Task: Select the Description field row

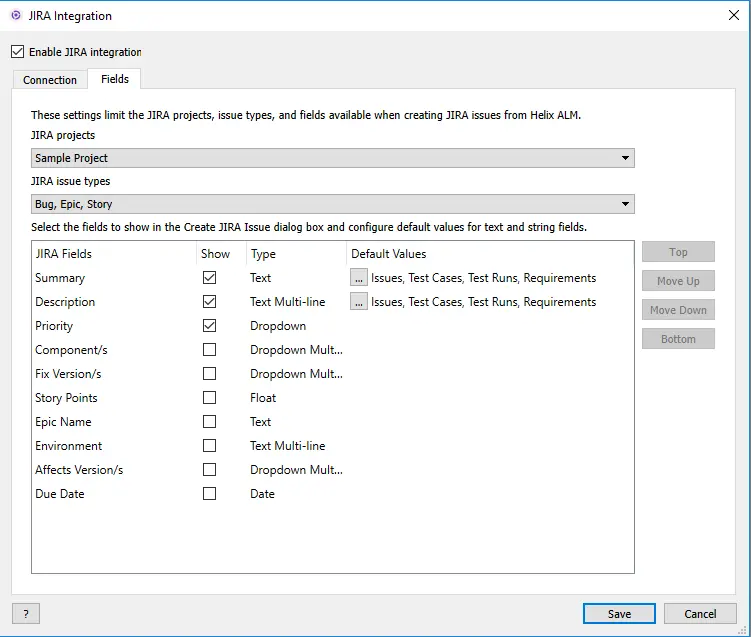Action: pos(332,302)
